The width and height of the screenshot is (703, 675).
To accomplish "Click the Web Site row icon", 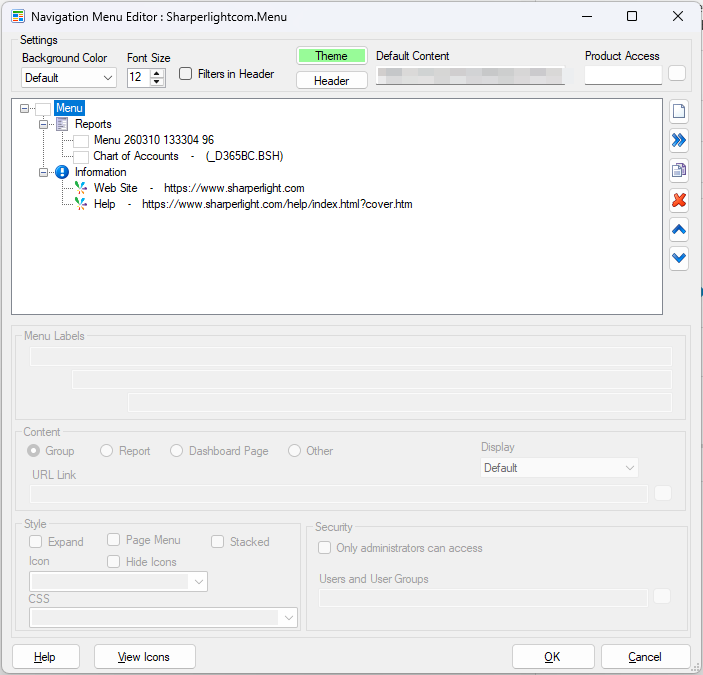I will click(81, 188).
